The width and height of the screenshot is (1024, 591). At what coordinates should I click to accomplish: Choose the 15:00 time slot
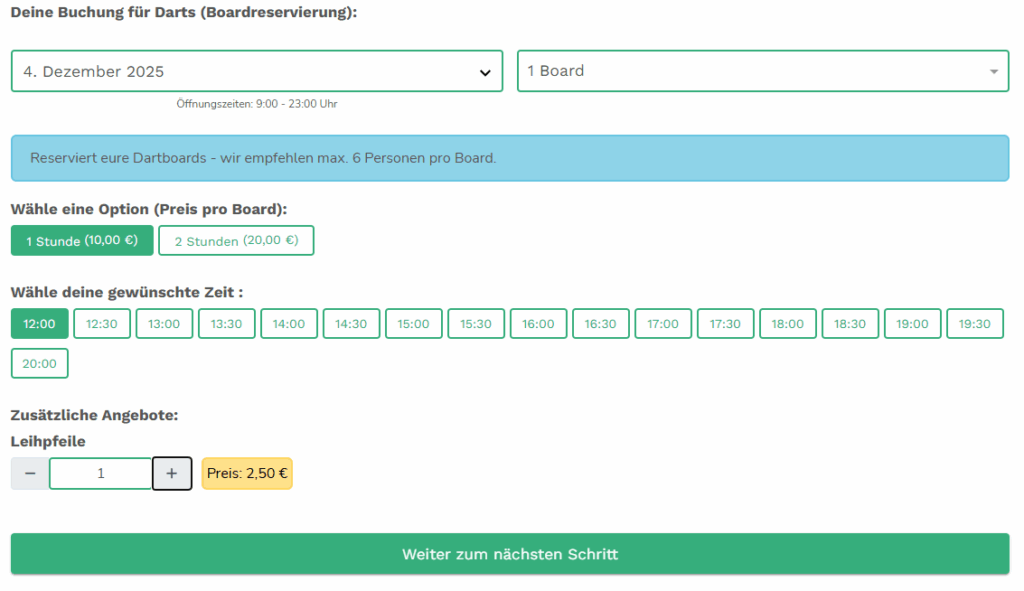tap(413, 324)
